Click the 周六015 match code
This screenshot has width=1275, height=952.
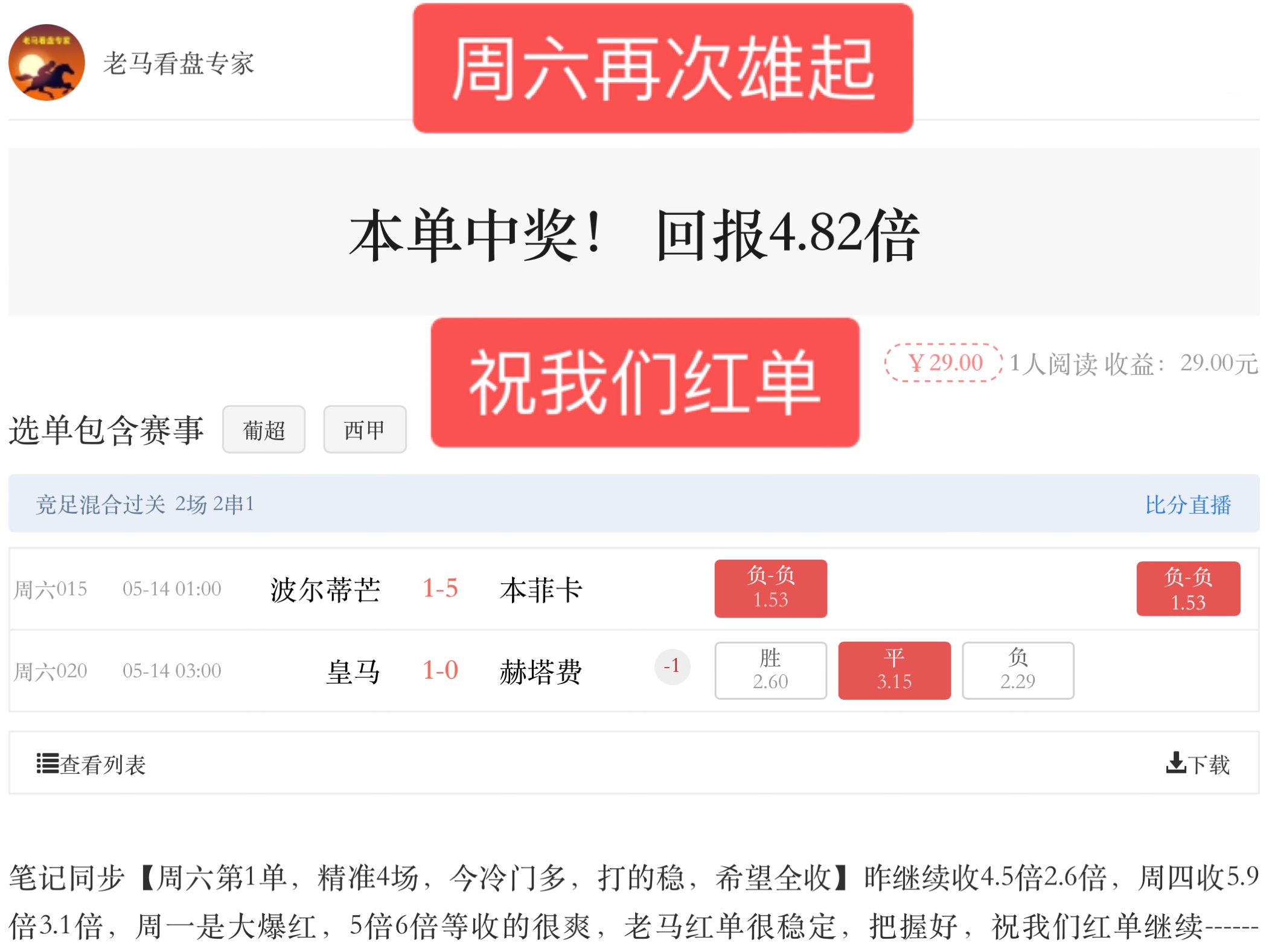51,589
